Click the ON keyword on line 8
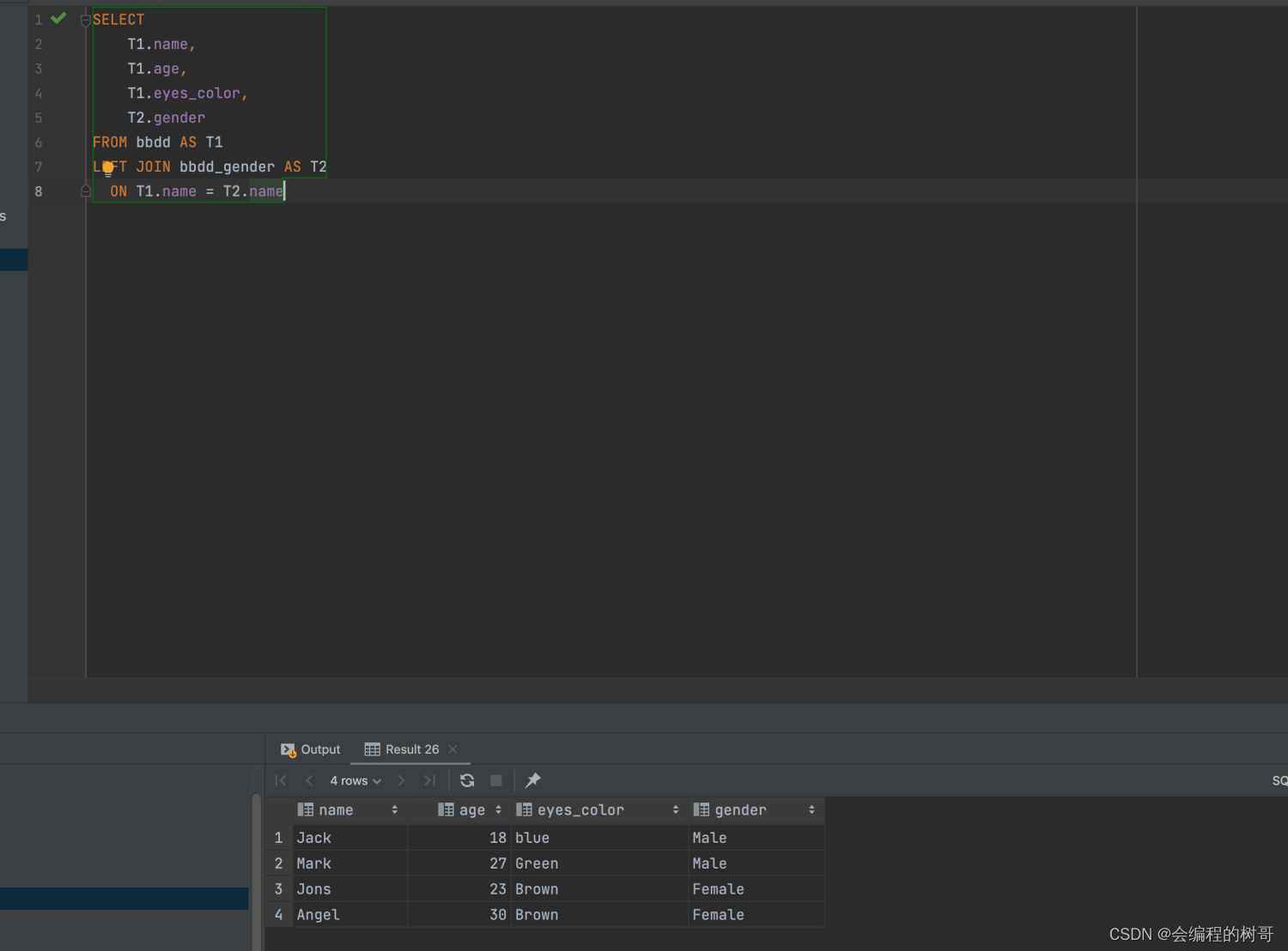 pos(118,191)
